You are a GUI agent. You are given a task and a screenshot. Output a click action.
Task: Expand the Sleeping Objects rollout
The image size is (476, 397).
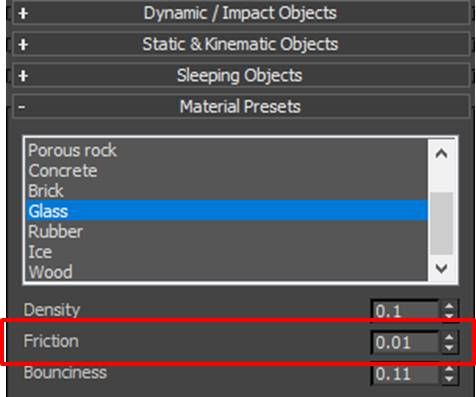[241, 75]
